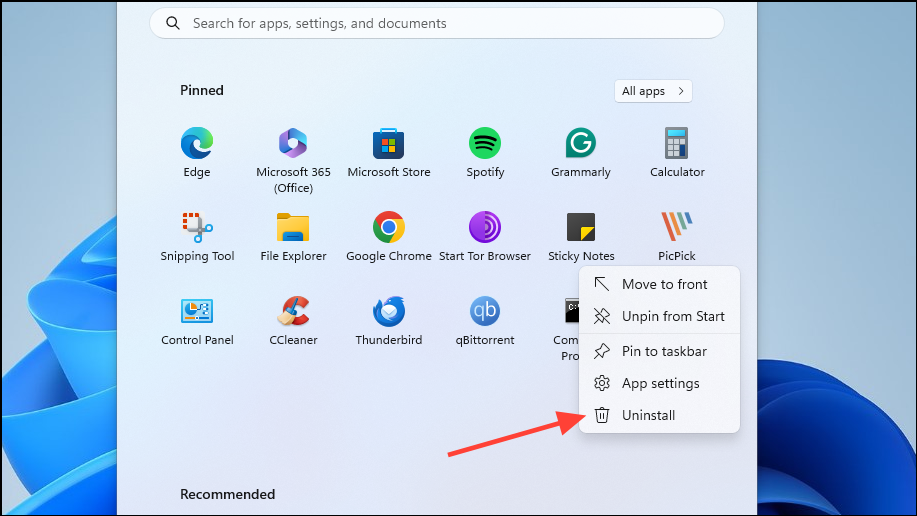Open File Explorer from pinned apps
This screenshot has height=516, width=917.
tap(293, 237)
